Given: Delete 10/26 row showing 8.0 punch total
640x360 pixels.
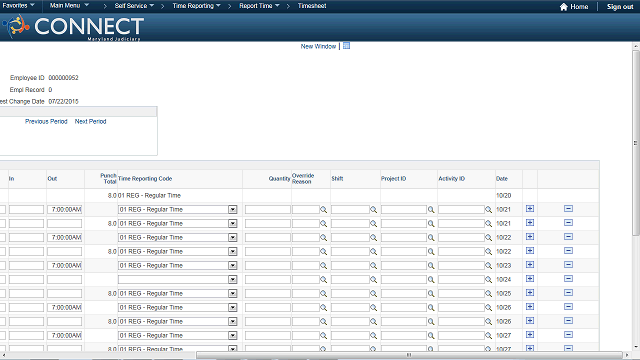Looking at the screenshot, I should tap(568, 321).
